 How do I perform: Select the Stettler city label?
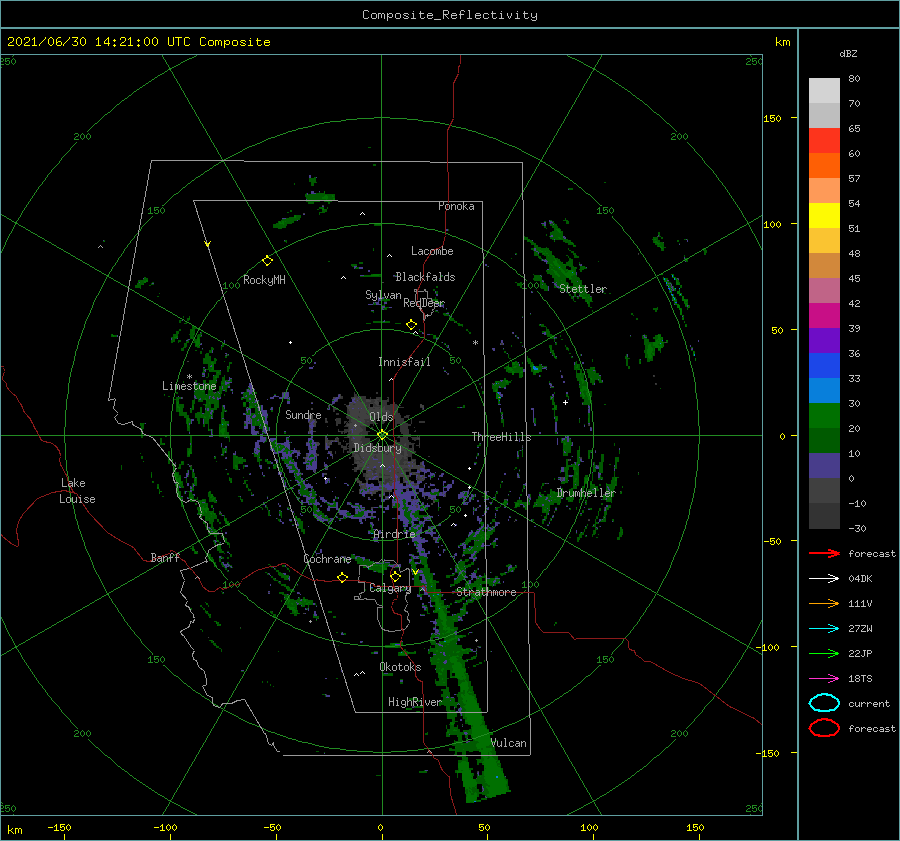tap(583, 289)
